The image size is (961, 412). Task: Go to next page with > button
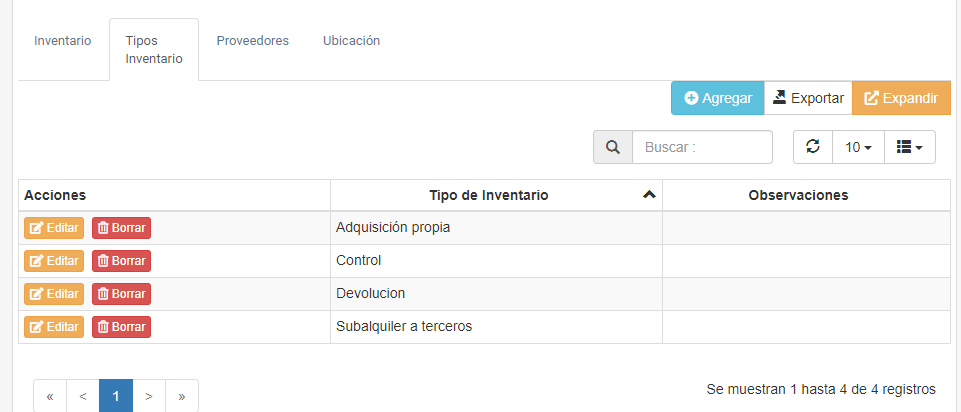pos(149,396)
